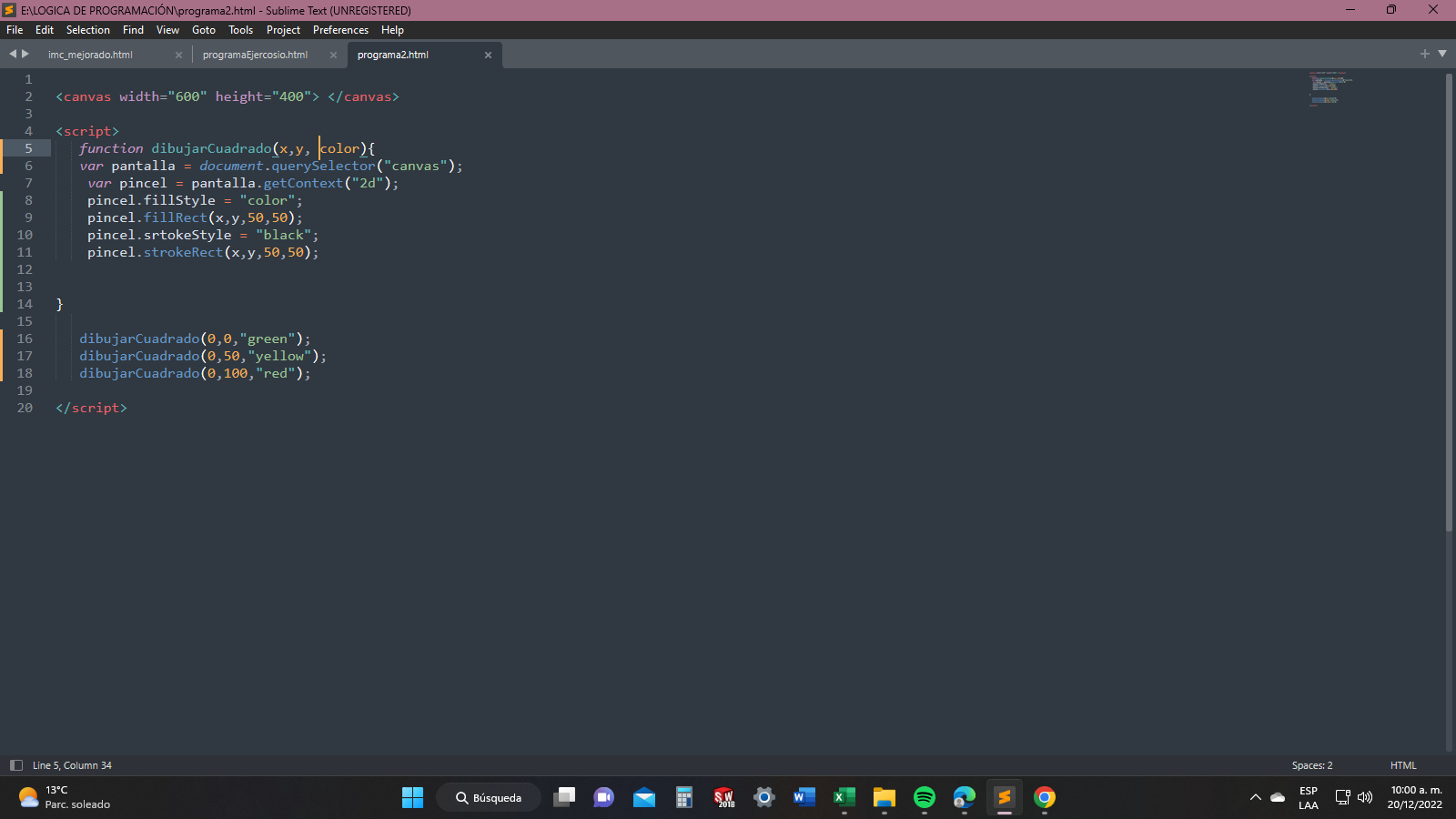
Task: Open SolidWorks 2018 from the taskbar
Action: point(724,798)
